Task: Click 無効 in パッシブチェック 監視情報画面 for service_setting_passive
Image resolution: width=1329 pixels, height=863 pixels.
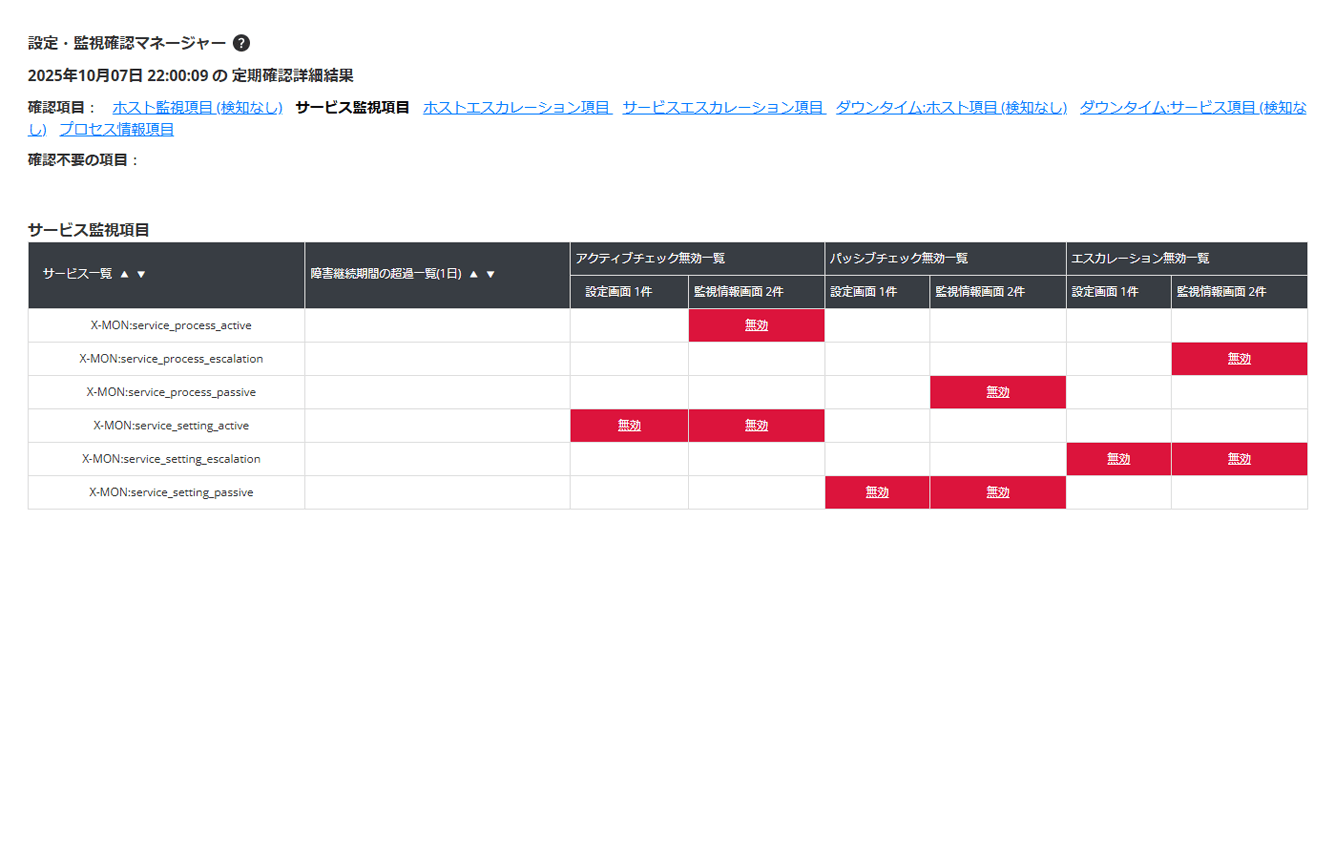Action: click(997, 491)
